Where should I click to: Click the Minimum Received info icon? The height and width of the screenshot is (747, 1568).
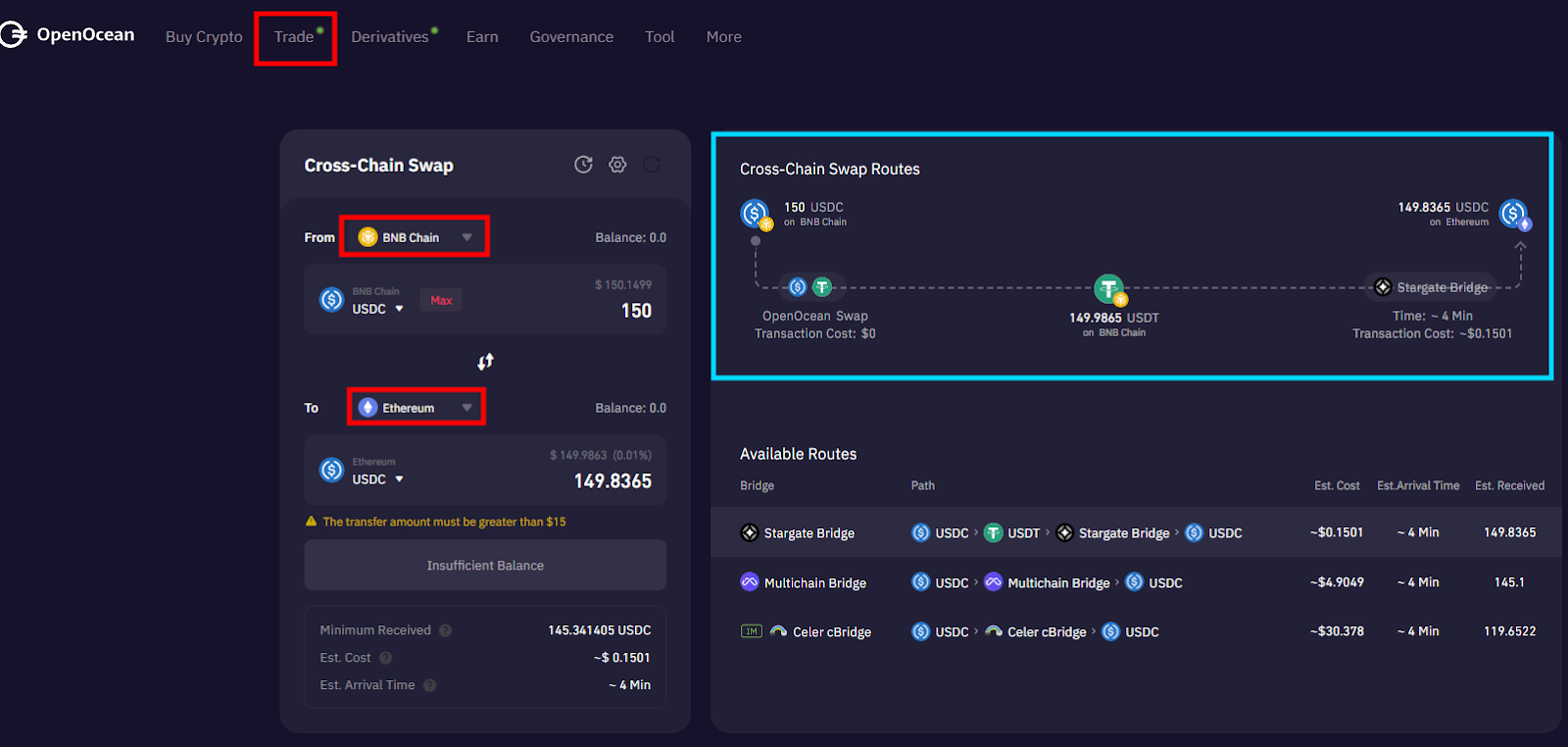pyautogui.click(x=445, y=630)
